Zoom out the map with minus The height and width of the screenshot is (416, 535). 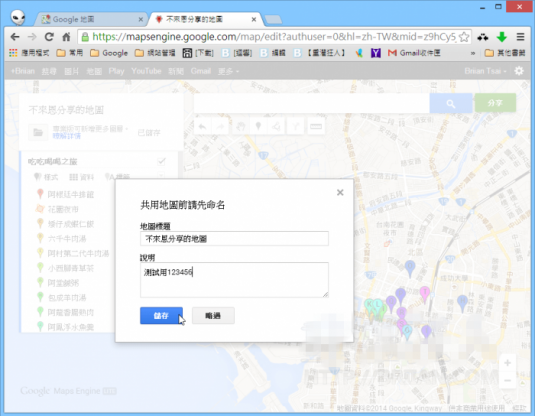(507, 380)
